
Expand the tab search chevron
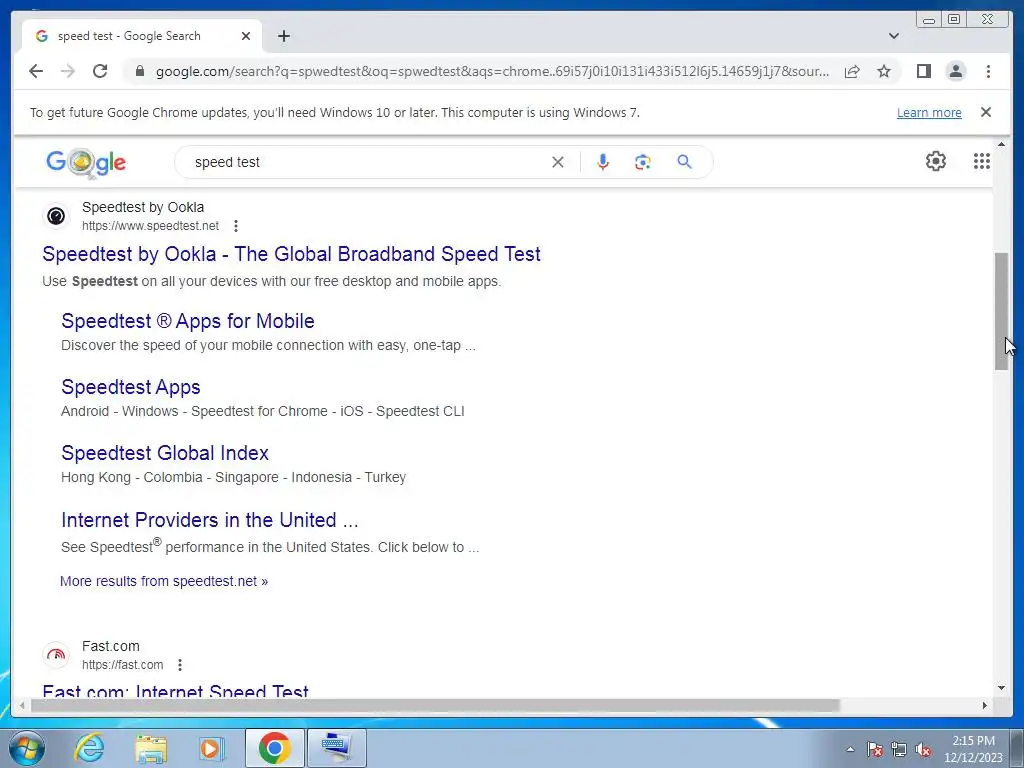coord(893,36)
